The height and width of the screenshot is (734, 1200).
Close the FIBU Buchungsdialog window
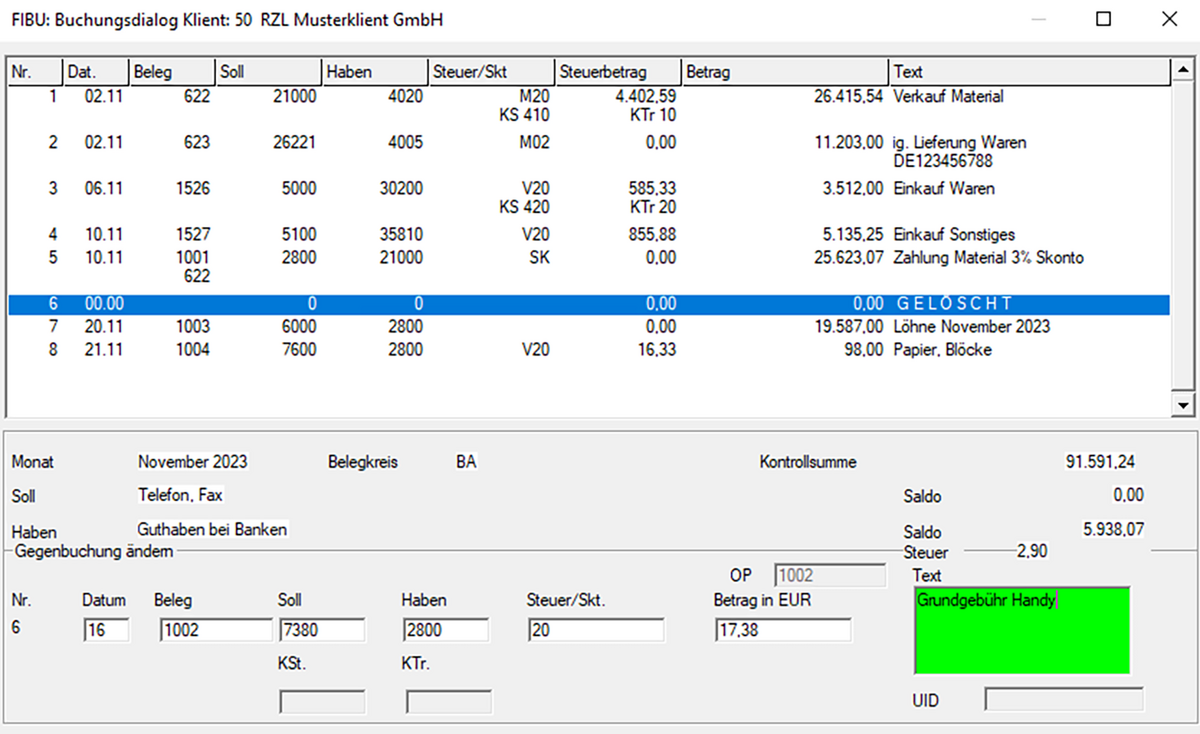click(x=1168, y=19)
